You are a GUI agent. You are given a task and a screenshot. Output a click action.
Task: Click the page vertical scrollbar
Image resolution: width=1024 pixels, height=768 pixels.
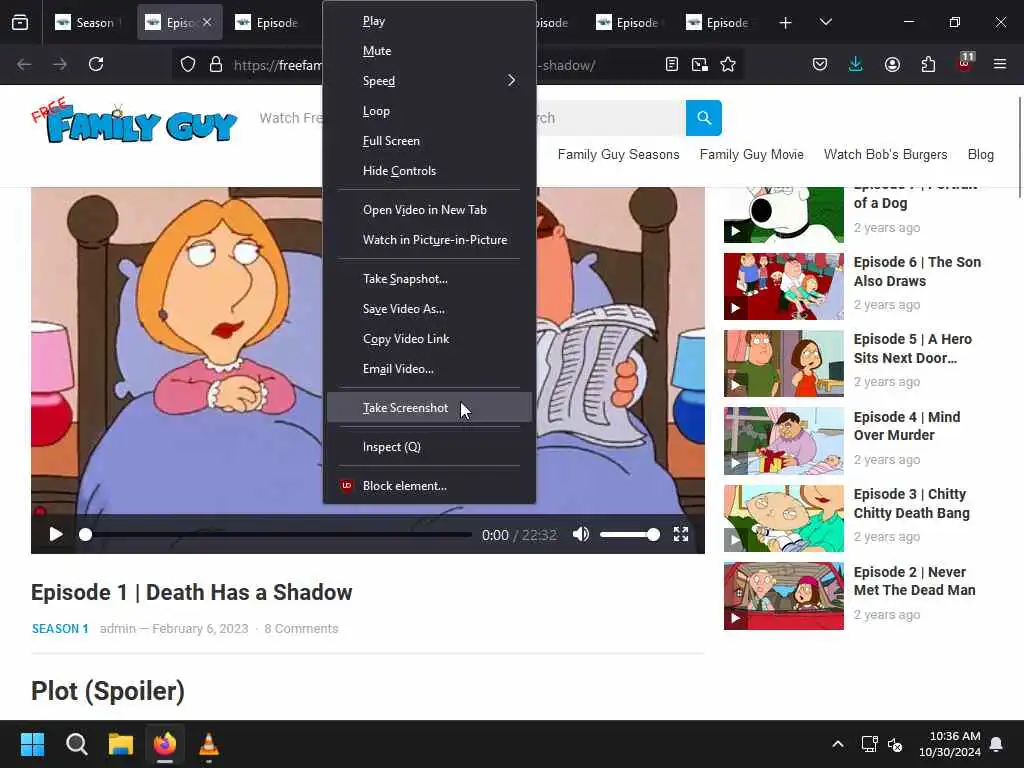point(1019,147)
